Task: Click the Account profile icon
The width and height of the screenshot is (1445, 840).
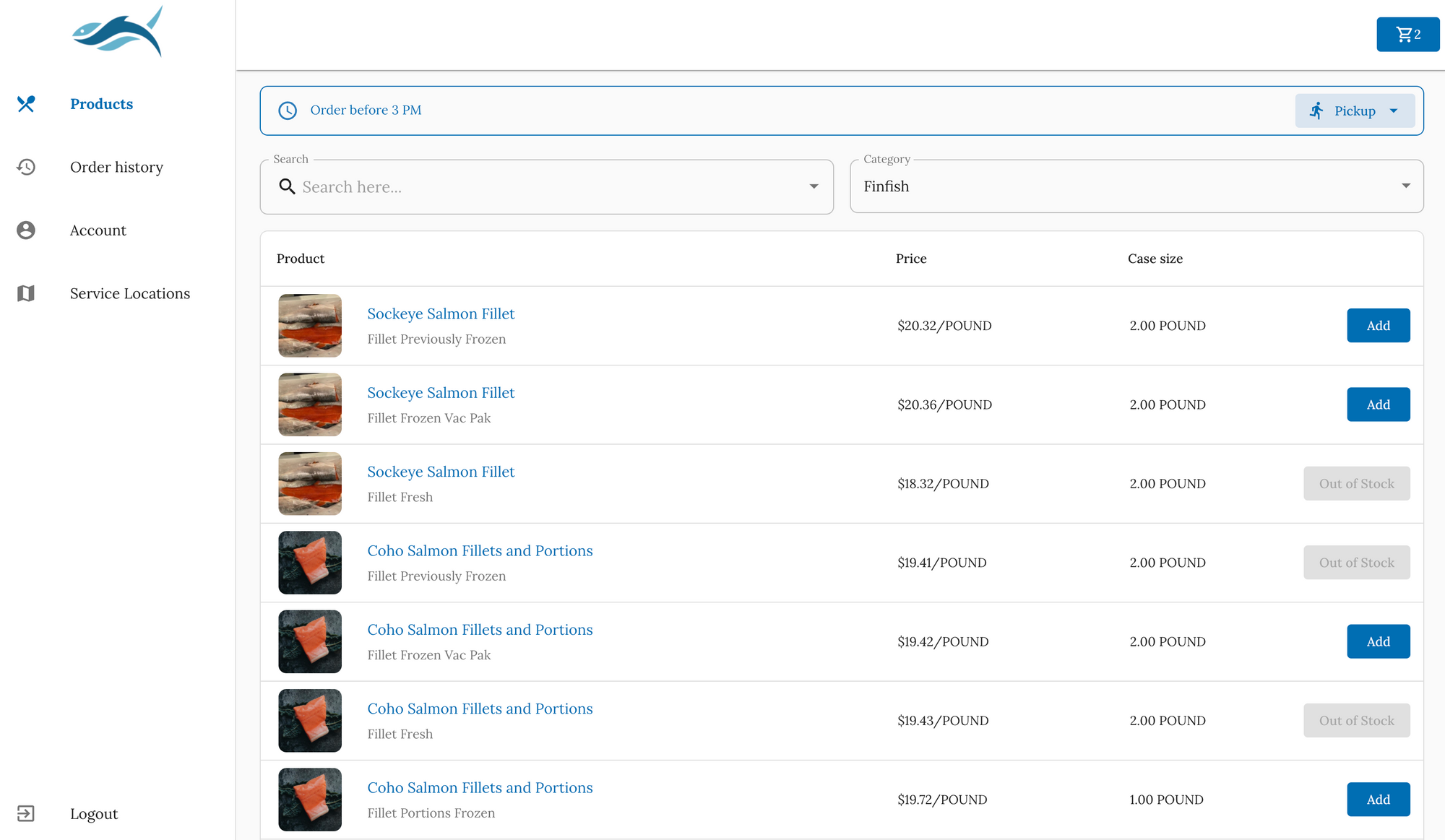Action: (25, 229)
